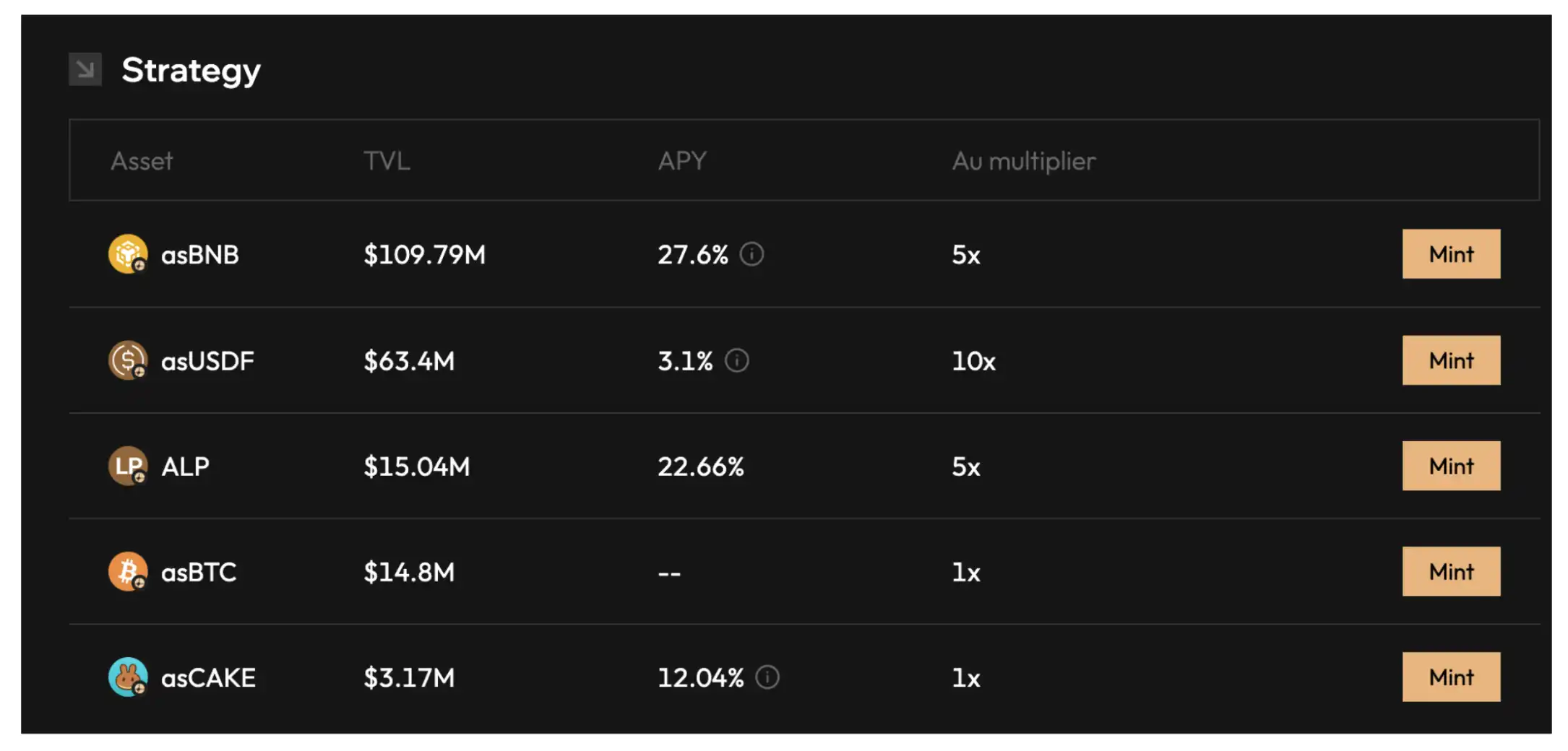
Task: Click the ALP token icon
Action: pyautogui.click(x=128, y=466)
